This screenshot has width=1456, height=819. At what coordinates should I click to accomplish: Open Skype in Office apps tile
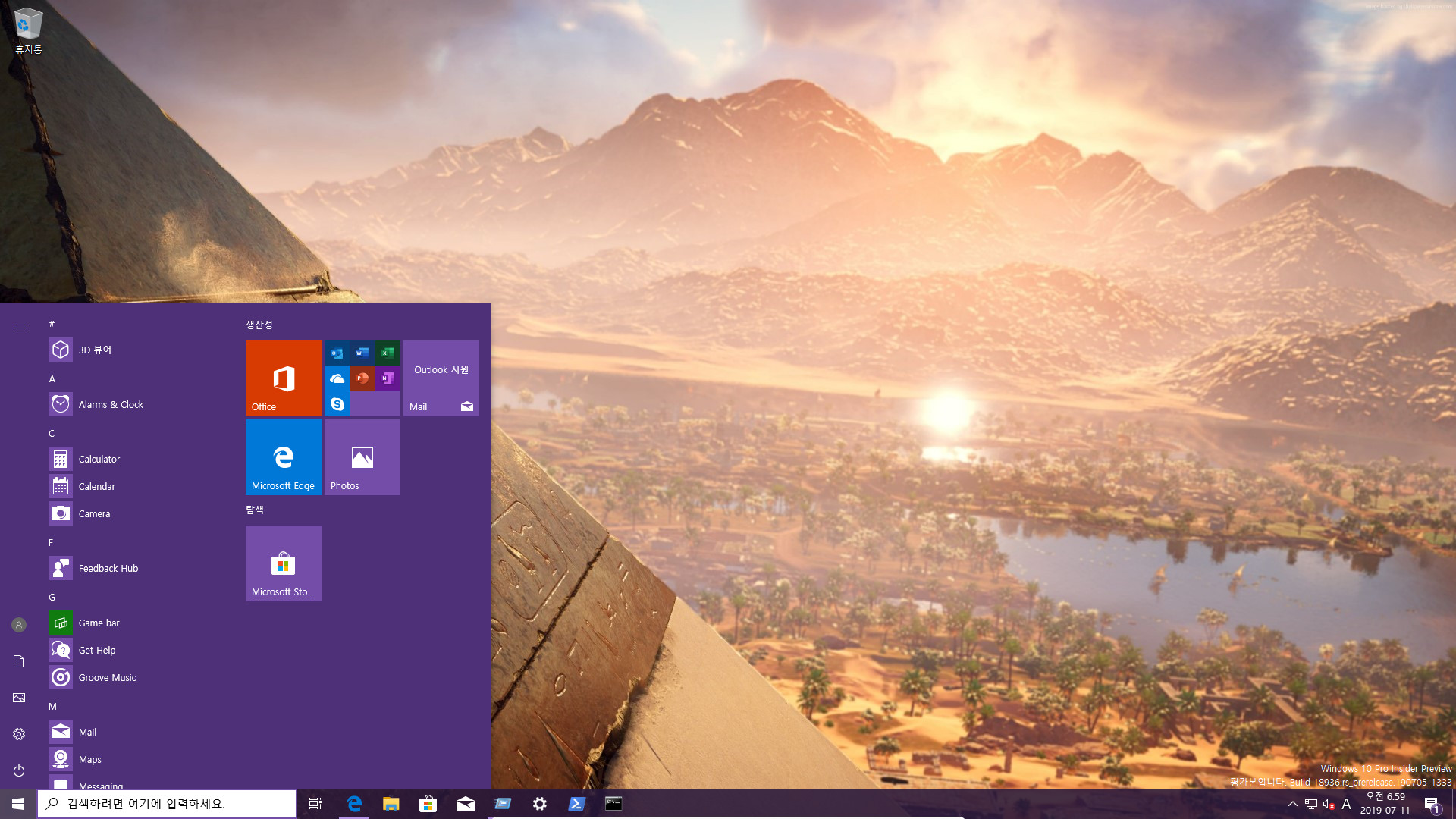[x=337, y=404]
